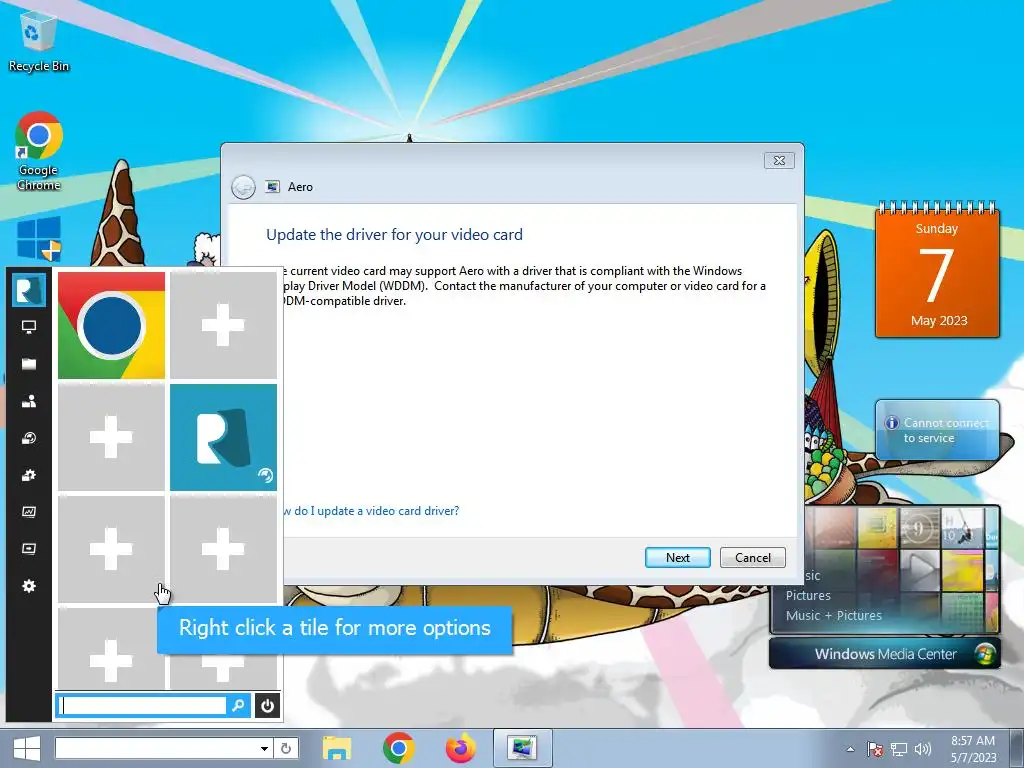Launch Firefox from the taskbar
The width and height of the screenshot is (1024, 768).
pyautogui.click(x=460, y=748)
